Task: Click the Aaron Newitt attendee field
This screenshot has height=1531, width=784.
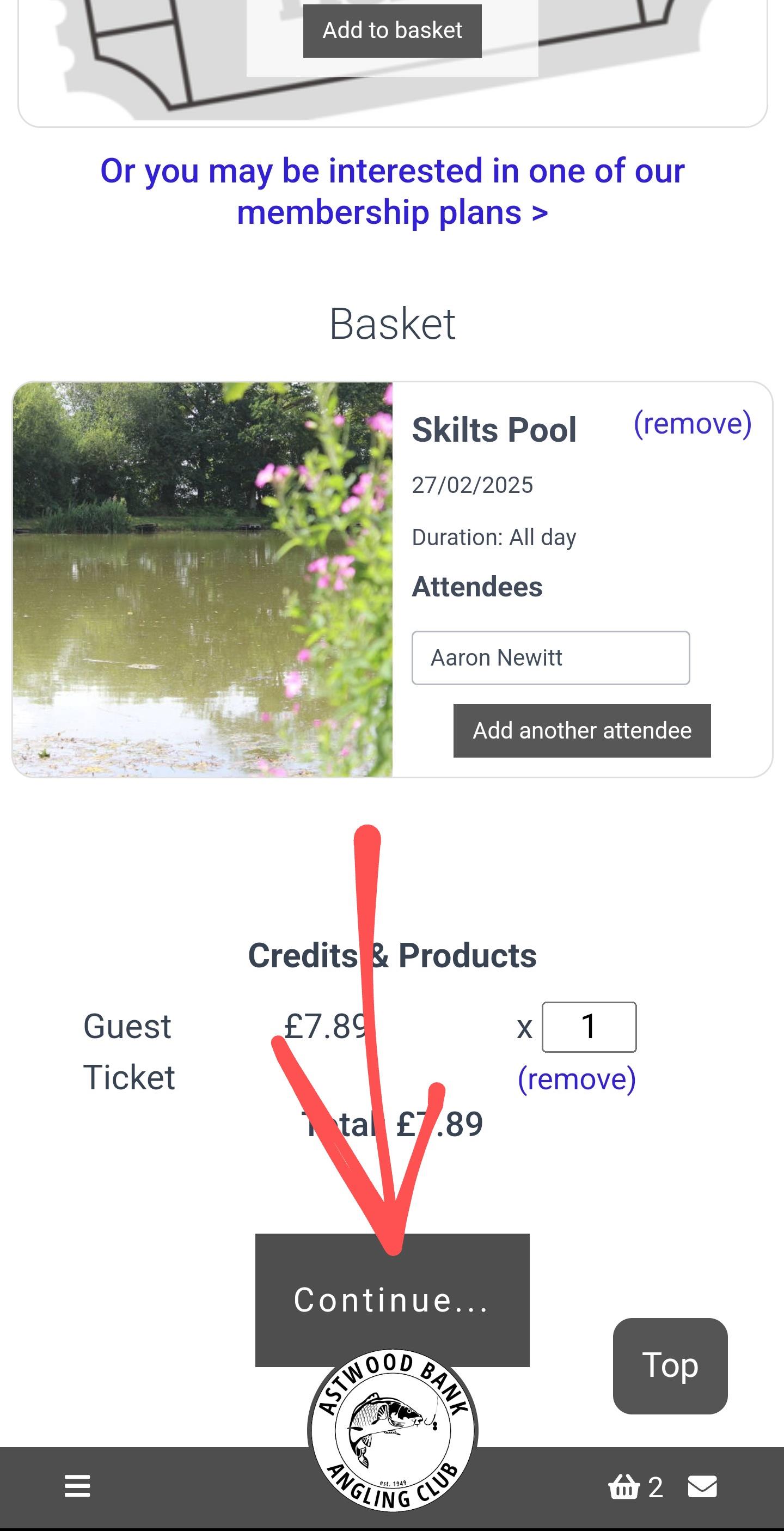Action: [550, 658]
